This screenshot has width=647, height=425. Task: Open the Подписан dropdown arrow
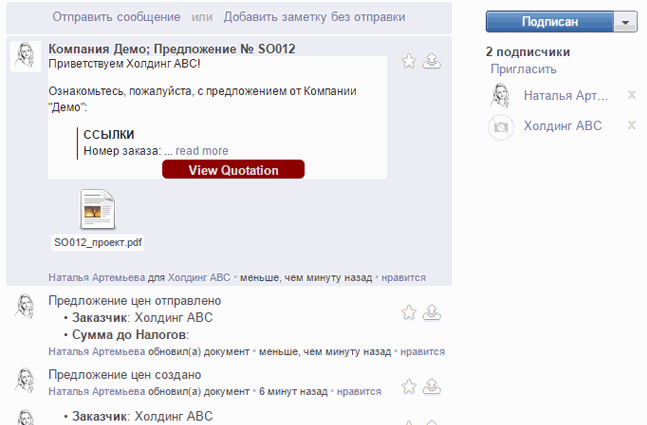click(x=626, y=22)
